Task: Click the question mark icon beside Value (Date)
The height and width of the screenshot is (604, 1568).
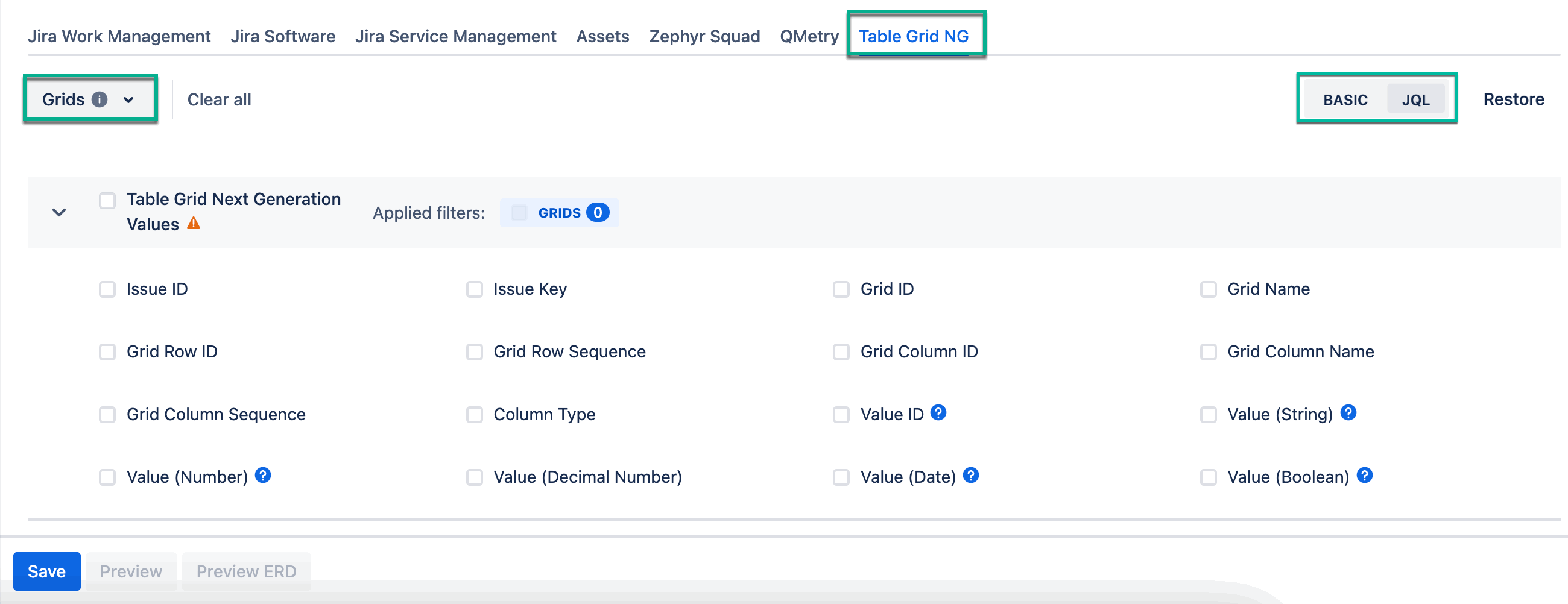Action: pyautogui.click(x=971, y=476)
